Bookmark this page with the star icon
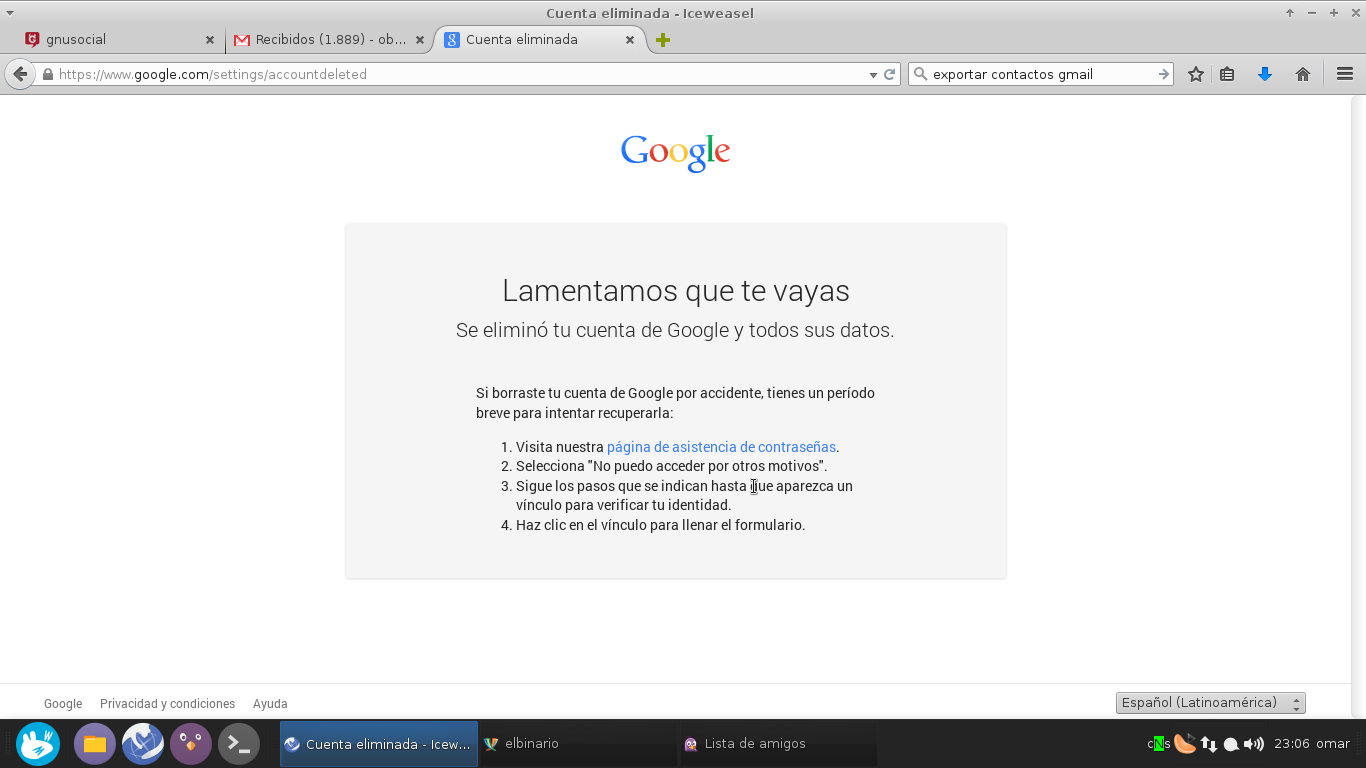This screenshot has height=768, width=1366. point(1196,74)
